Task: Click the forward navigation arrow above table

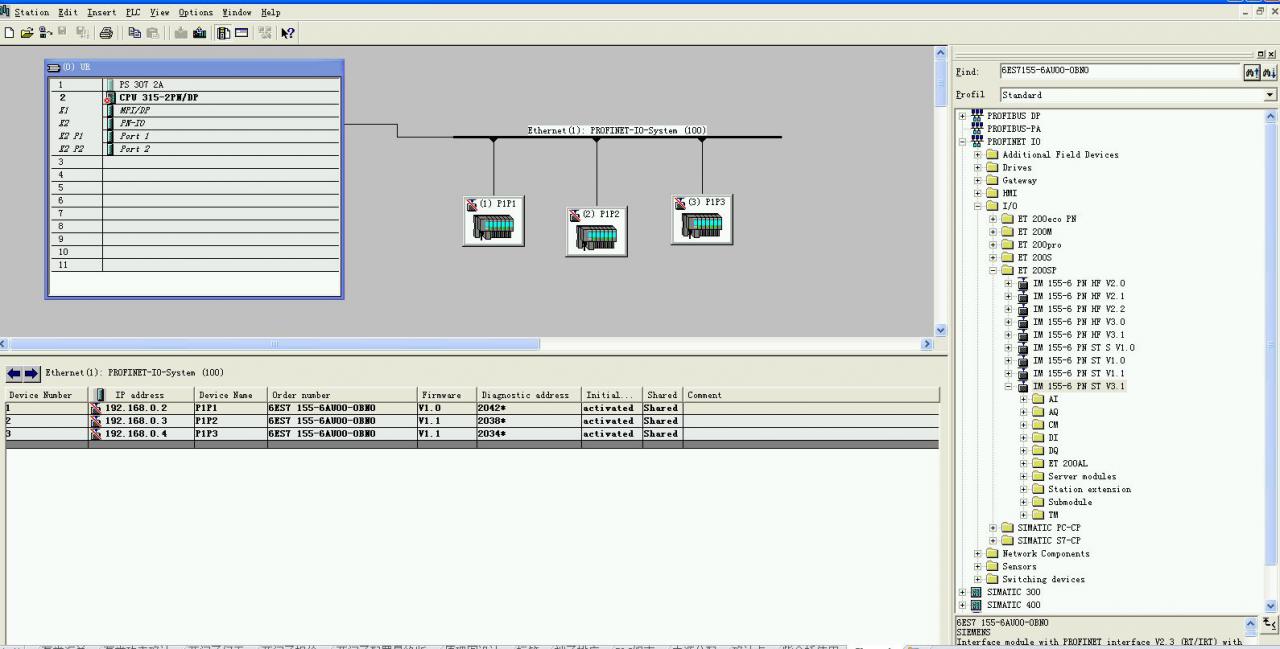Action: click(32, 373)
